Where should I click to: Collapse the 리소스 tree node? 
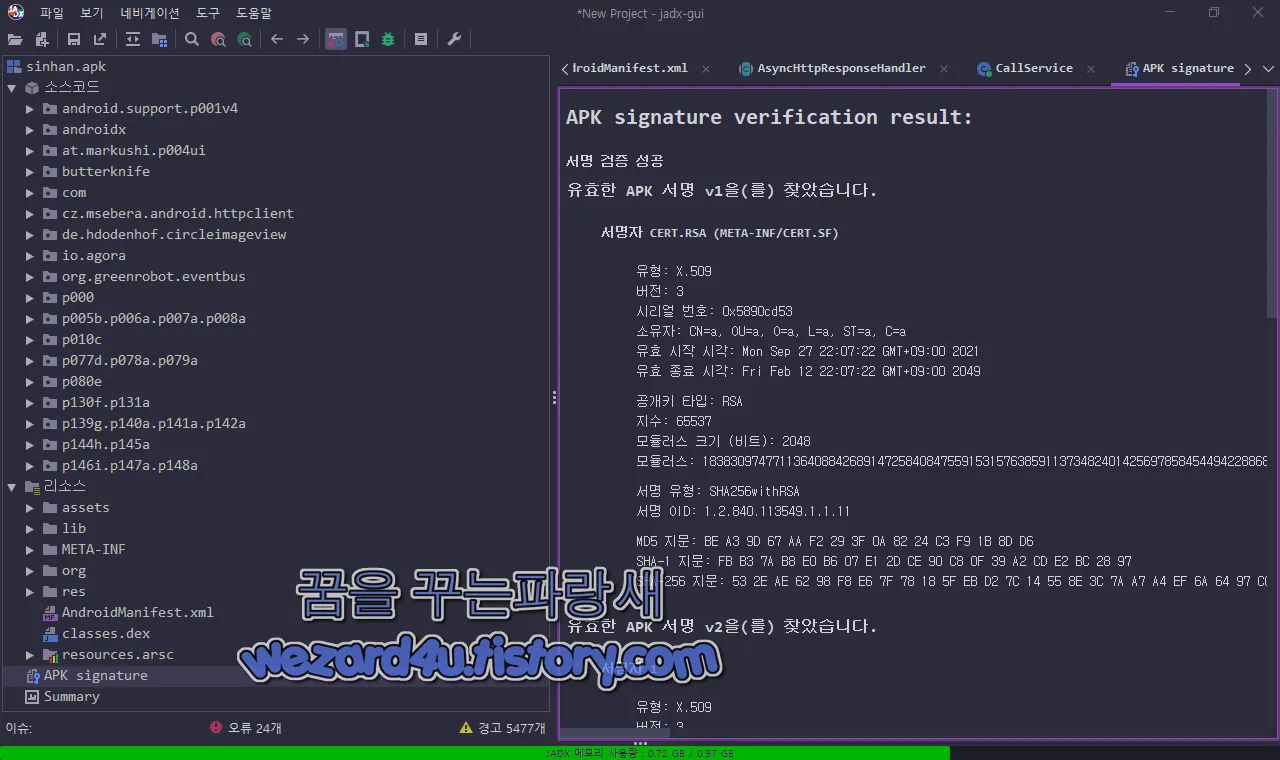(12, 486)
